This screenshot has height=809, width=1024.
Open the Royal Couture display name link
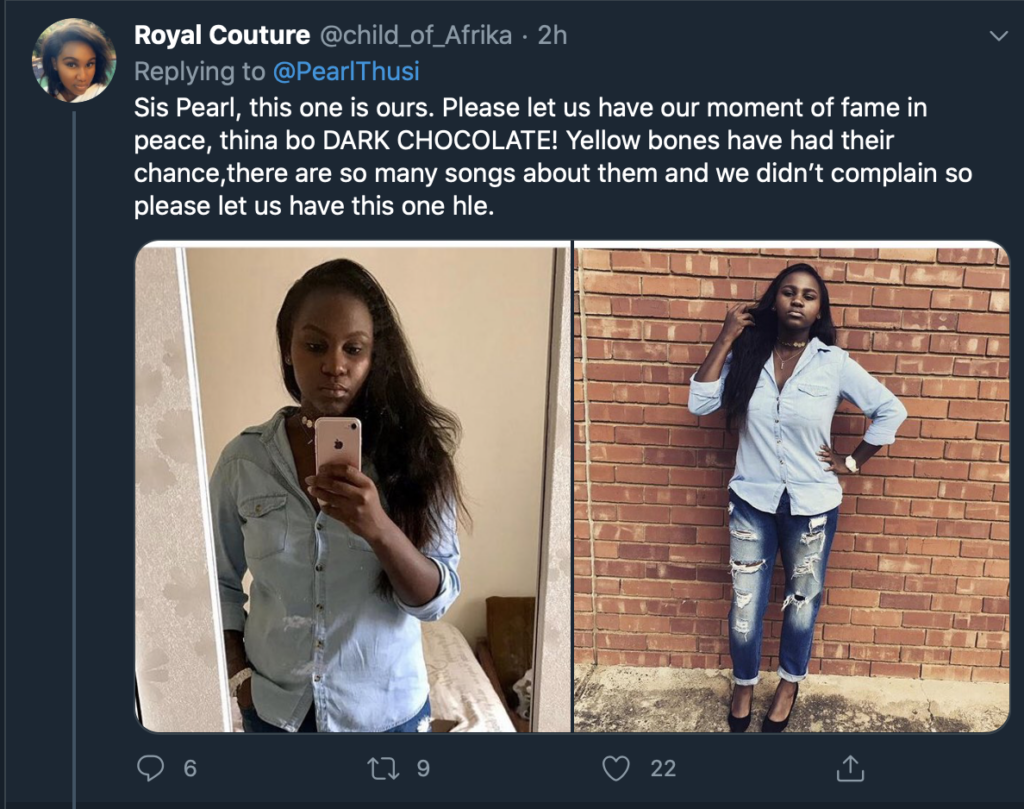pos(221,35)
